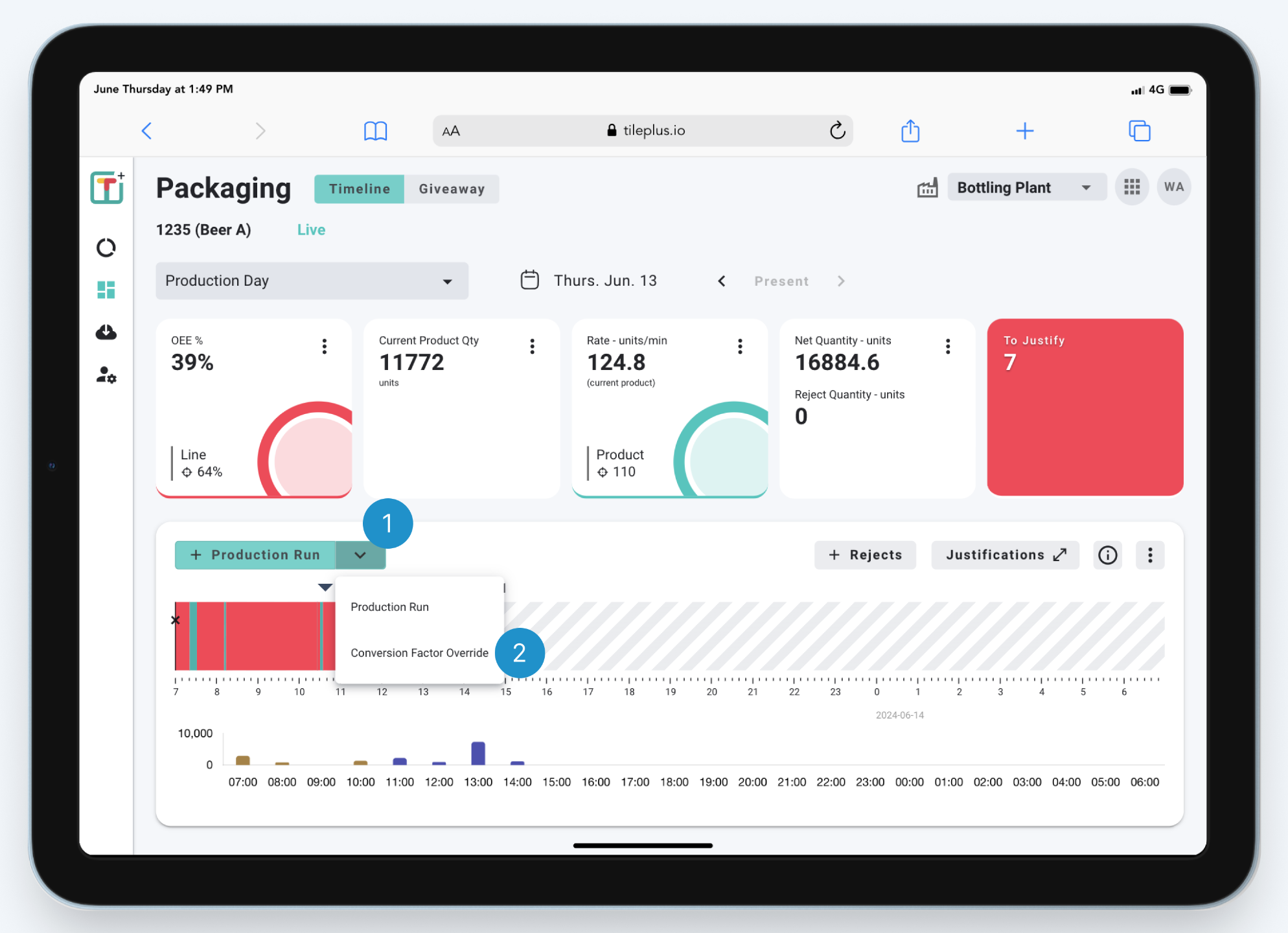Select Conversion Factor Override menu item

coord(419,653)
